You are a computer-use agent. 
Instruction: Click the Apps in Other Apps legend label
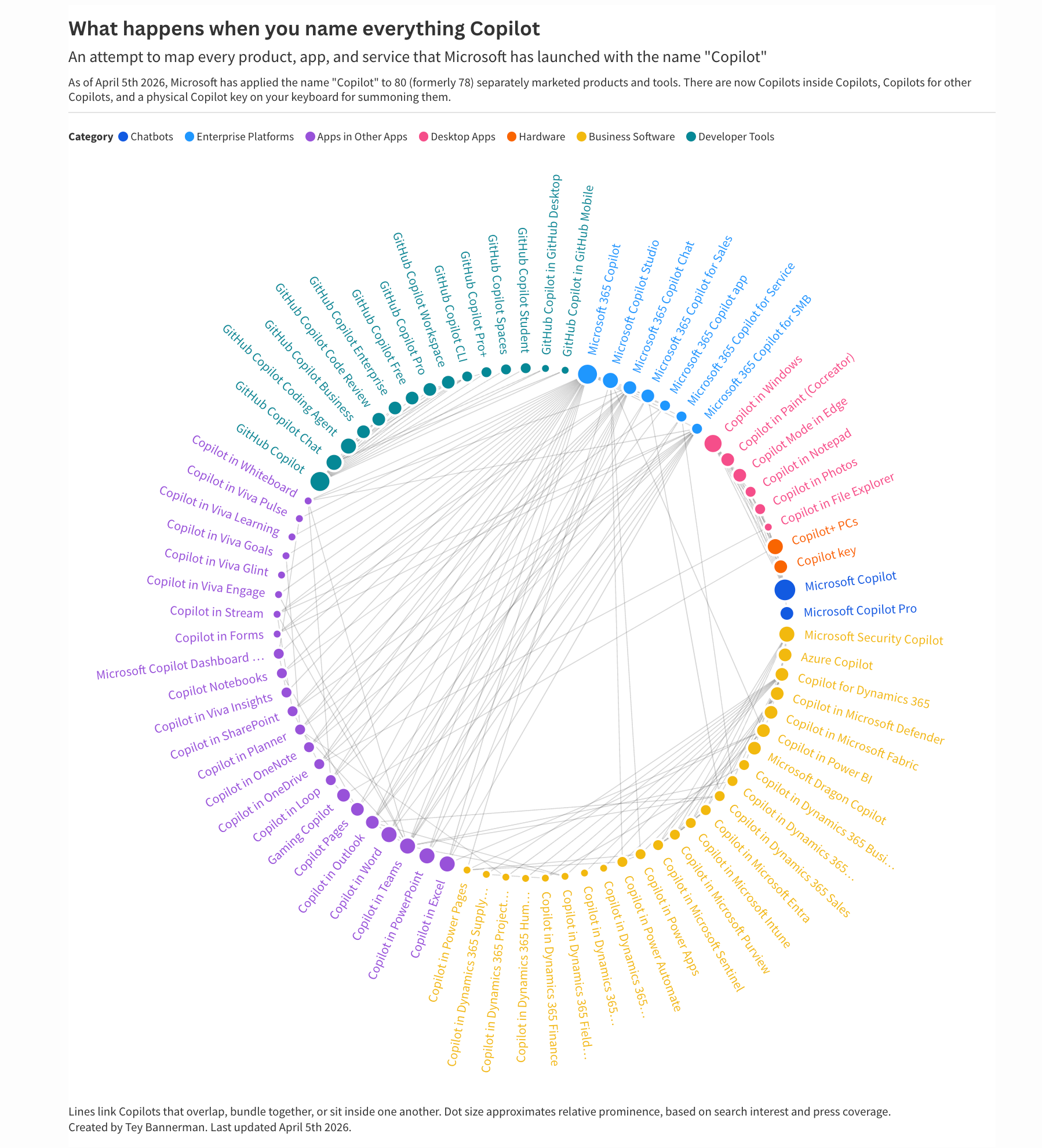point(362,137)
